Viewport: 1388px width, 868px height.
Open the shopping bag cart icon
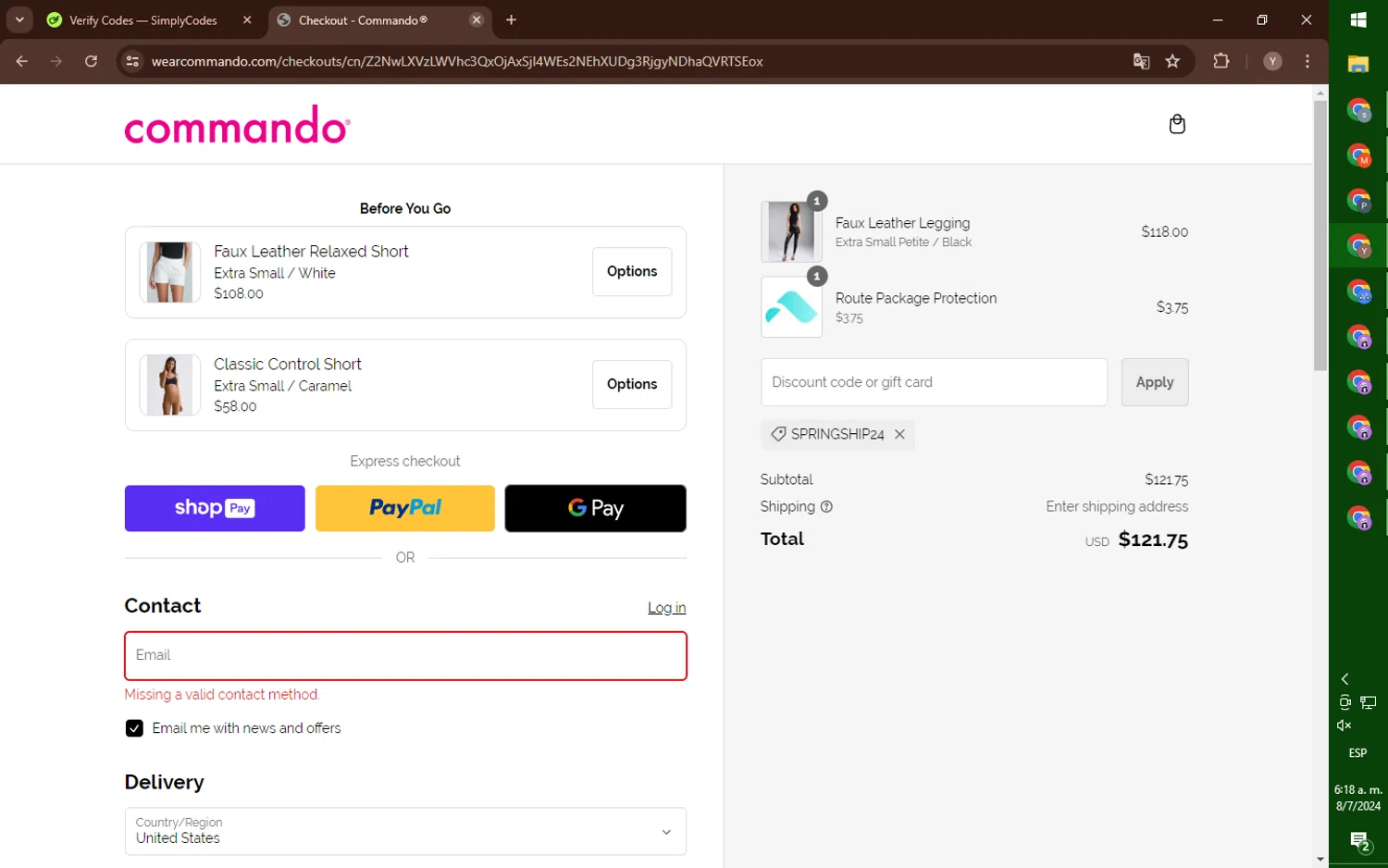(1177, 124)
